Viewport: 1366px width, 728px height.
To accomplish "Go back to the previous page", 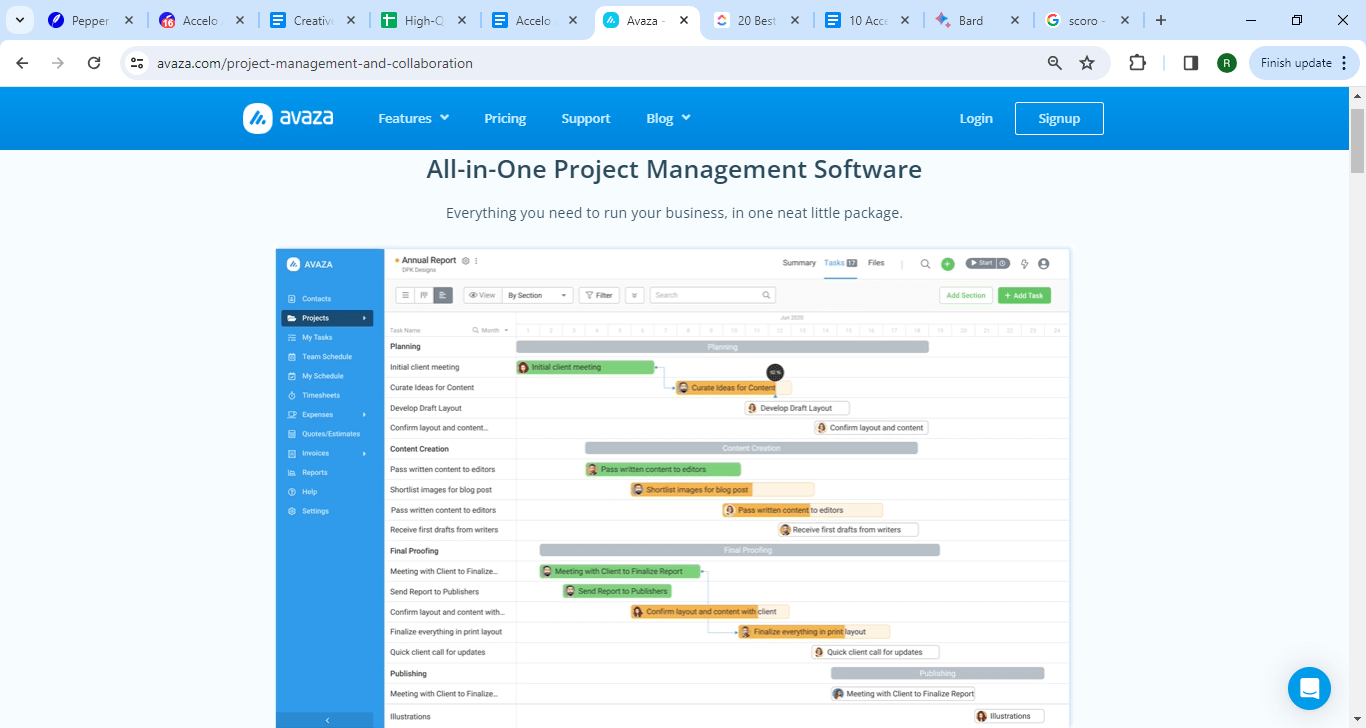I will 22,63.
